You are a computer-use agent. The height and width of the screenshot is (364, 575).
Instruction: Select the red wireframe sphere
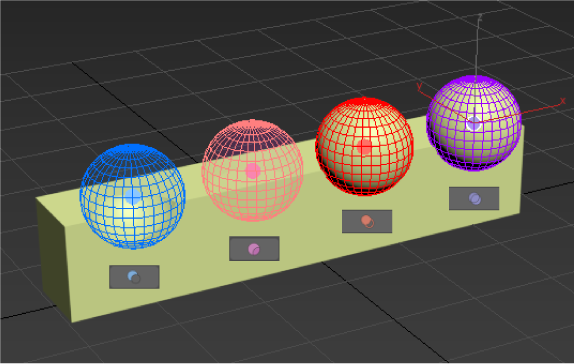click(364, 146)
